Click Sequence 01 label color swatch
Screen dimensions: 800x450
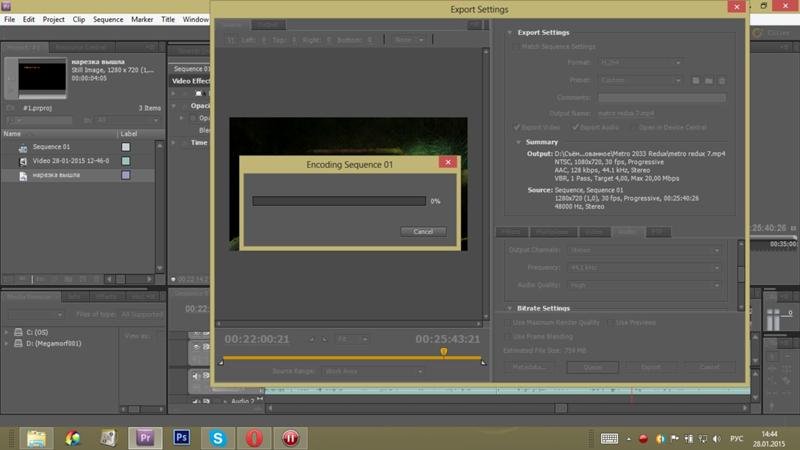(x=126, y=147)
